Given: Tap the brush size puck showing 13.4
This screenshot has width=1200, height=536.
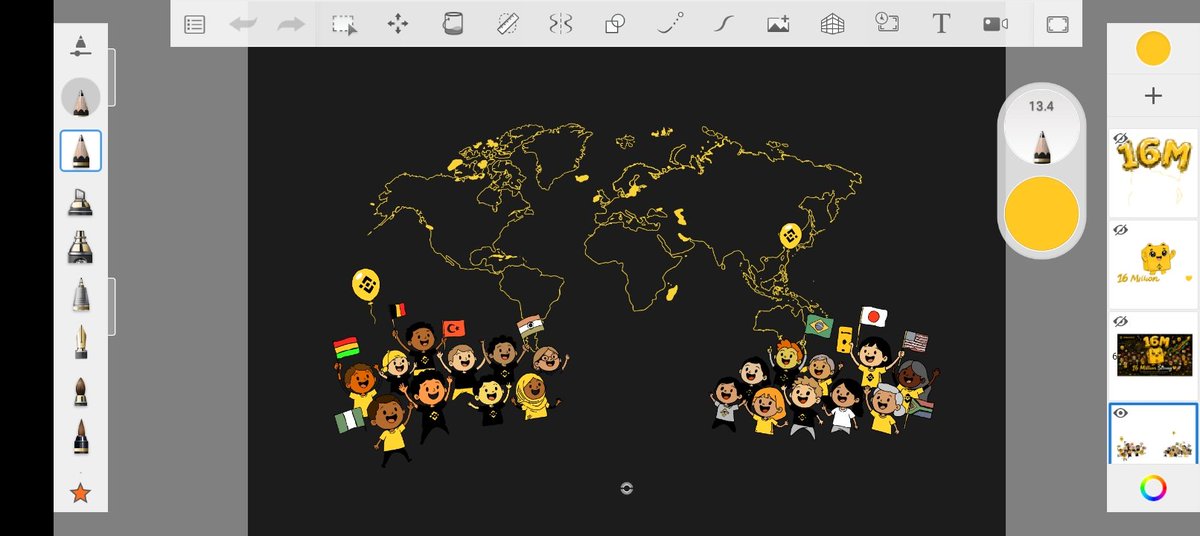Looking at the screenshot, I should pos(1041,127).
